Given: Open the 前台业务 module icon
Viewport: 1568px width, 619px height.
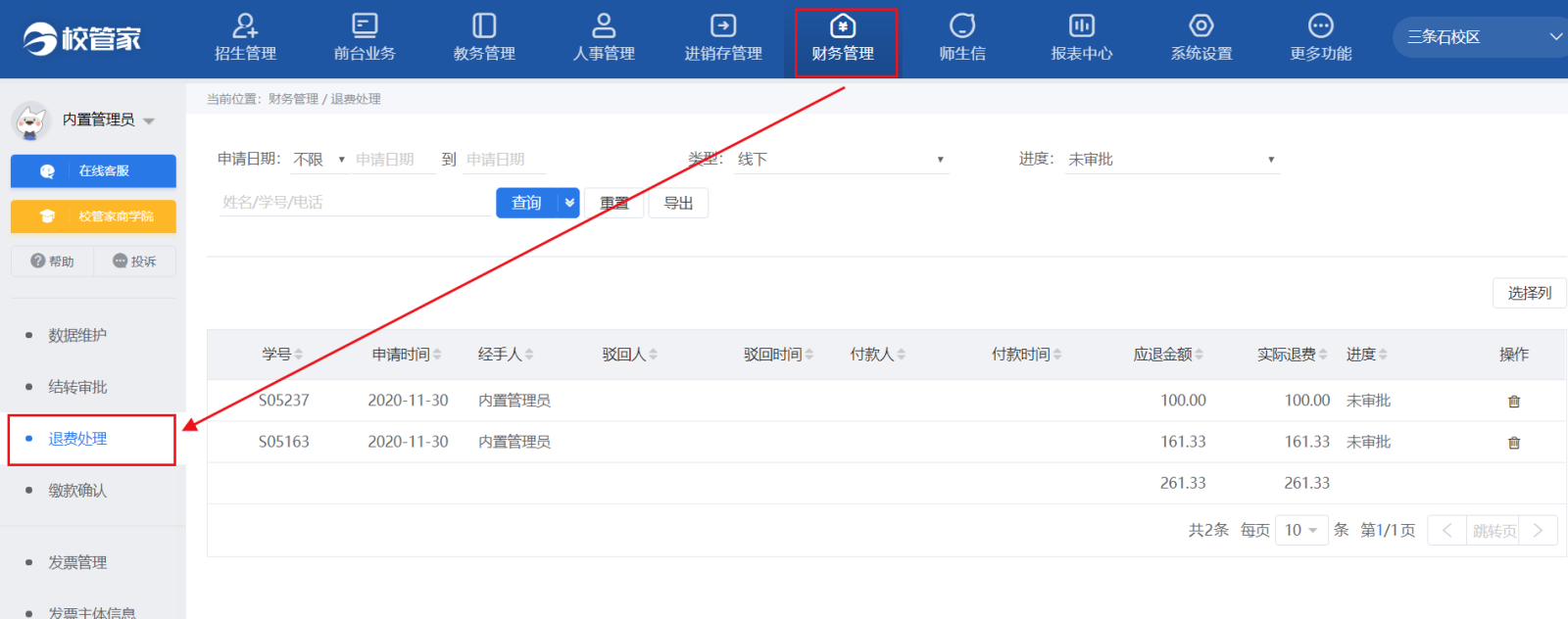Looking at the screenshot, I should (365, 25).
